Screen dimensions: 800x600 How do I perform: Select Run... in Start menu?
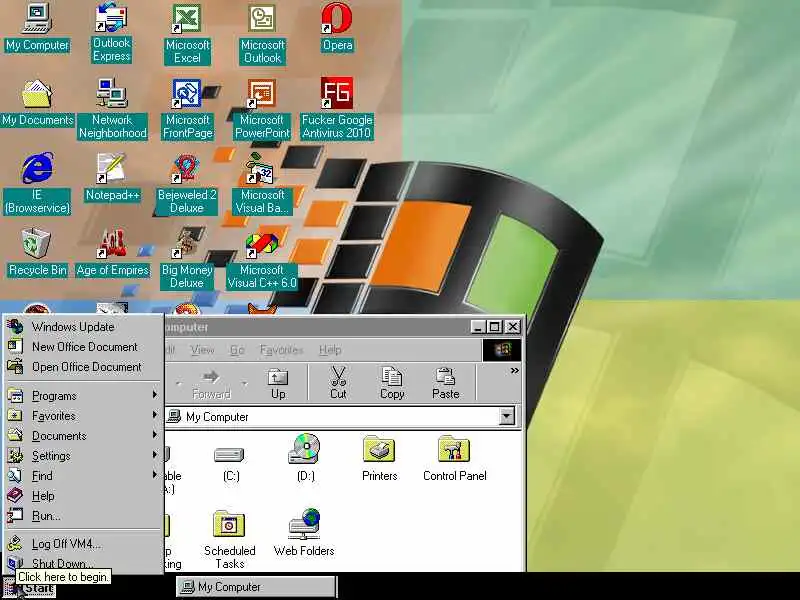82,515
